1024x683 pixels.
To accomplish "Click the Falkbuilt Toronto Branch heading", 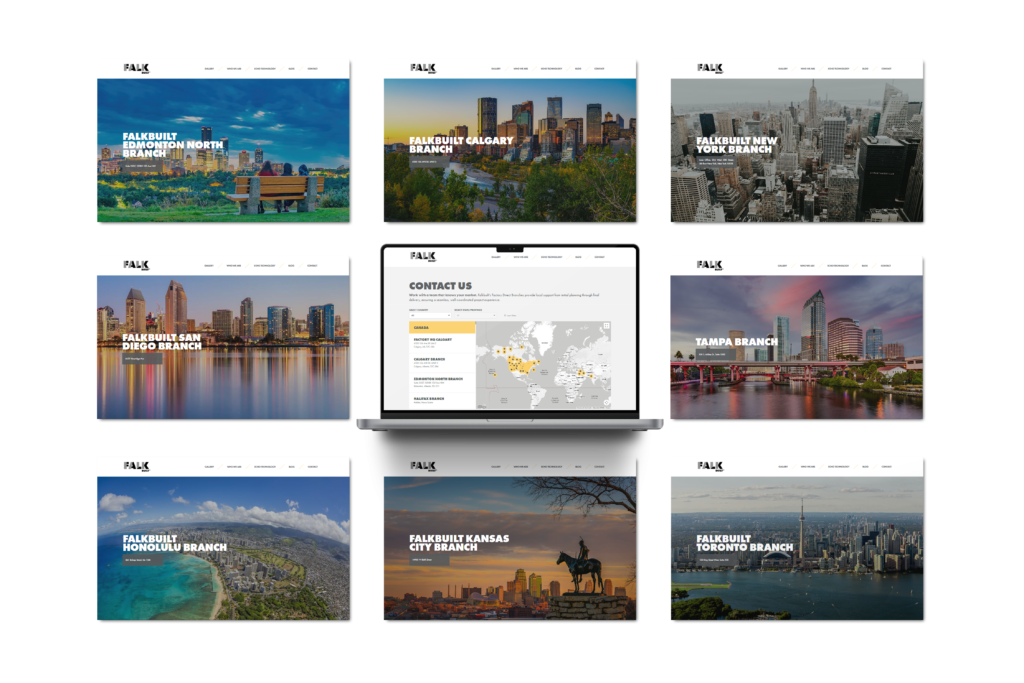I will pos(744,543).
